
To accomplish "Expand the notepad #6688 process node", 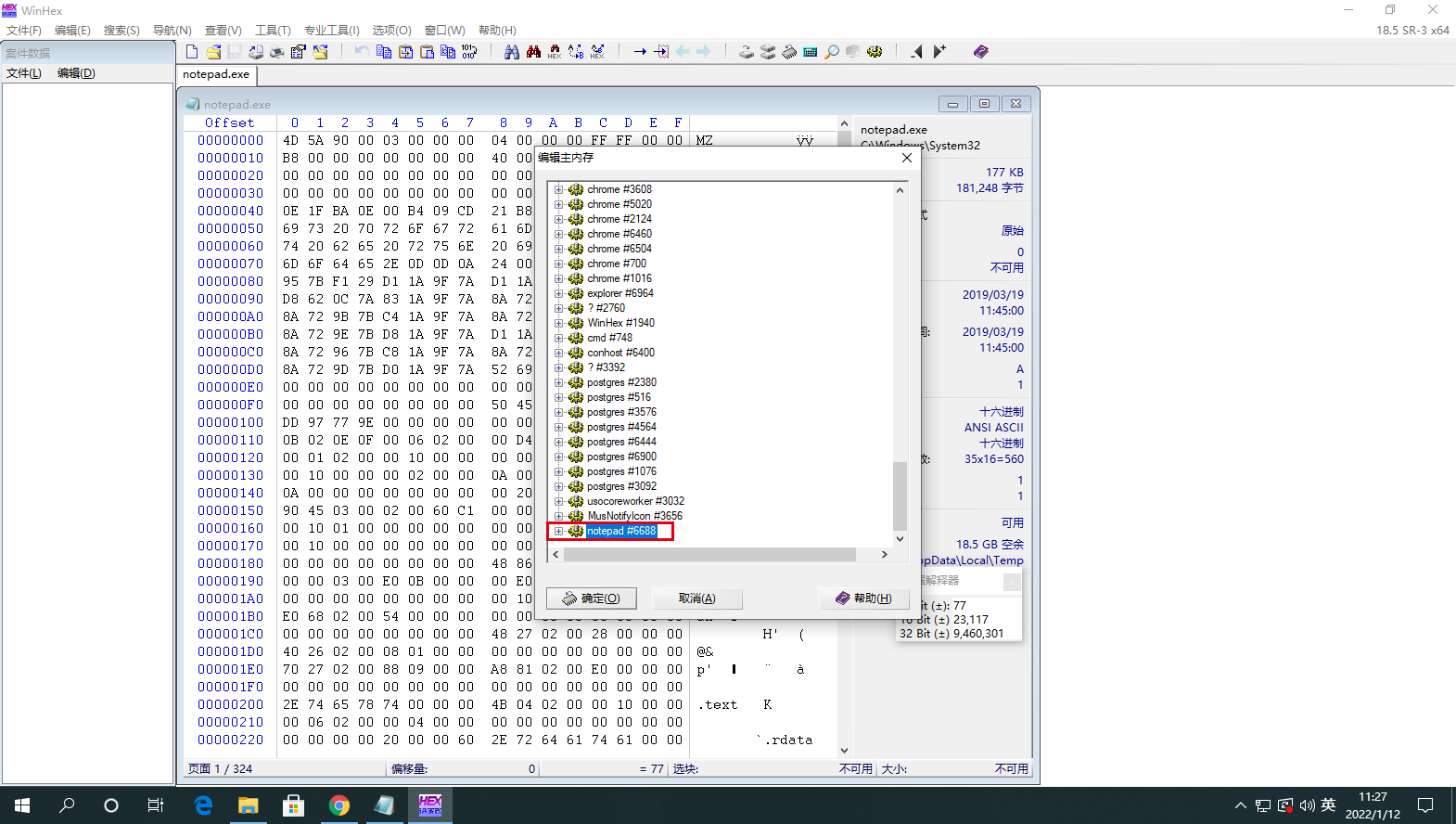I will click(x=559, y=531).
